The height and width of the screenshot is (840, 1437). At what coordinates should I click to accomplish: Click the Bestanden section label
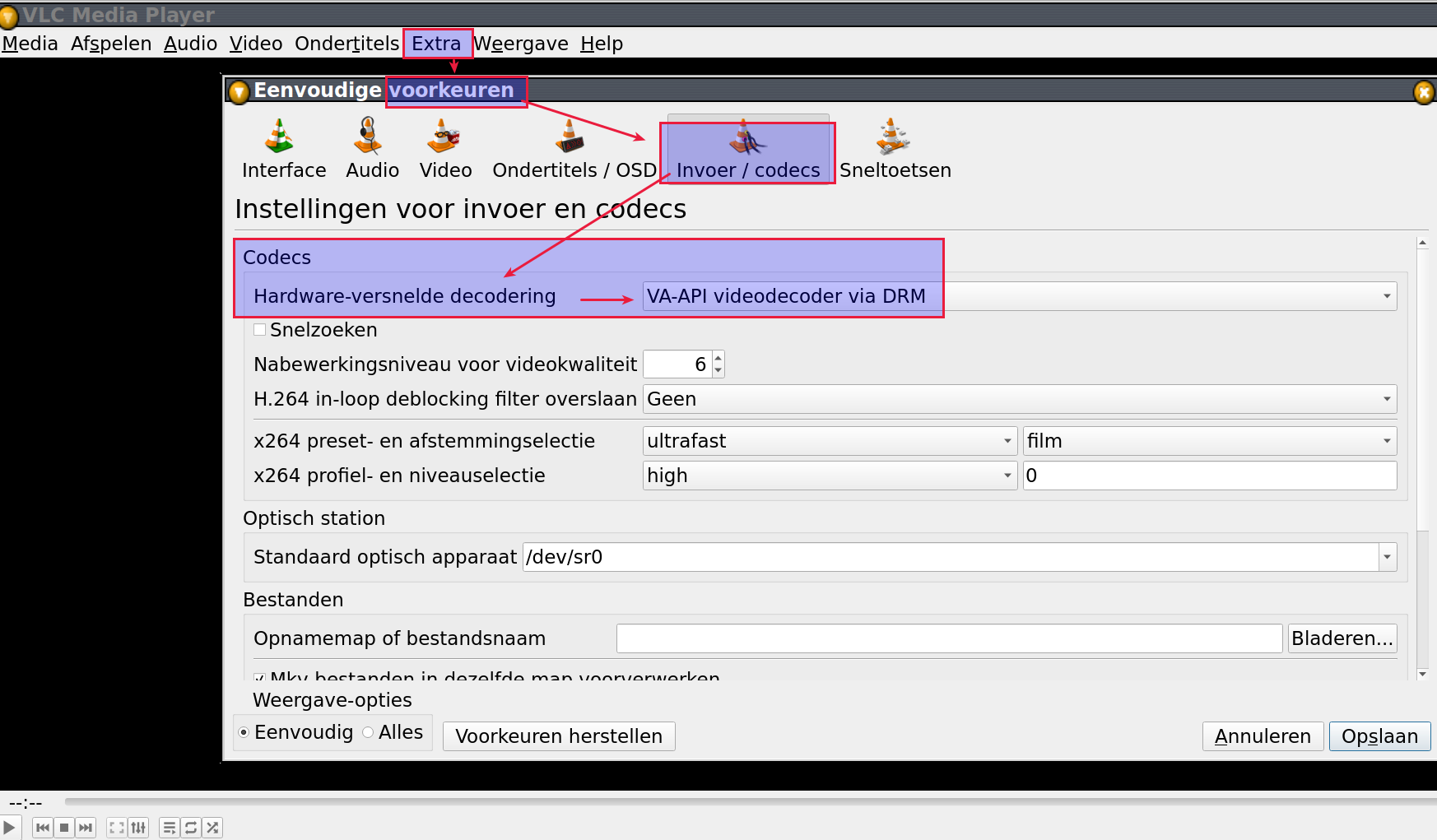tap(293, 600)
